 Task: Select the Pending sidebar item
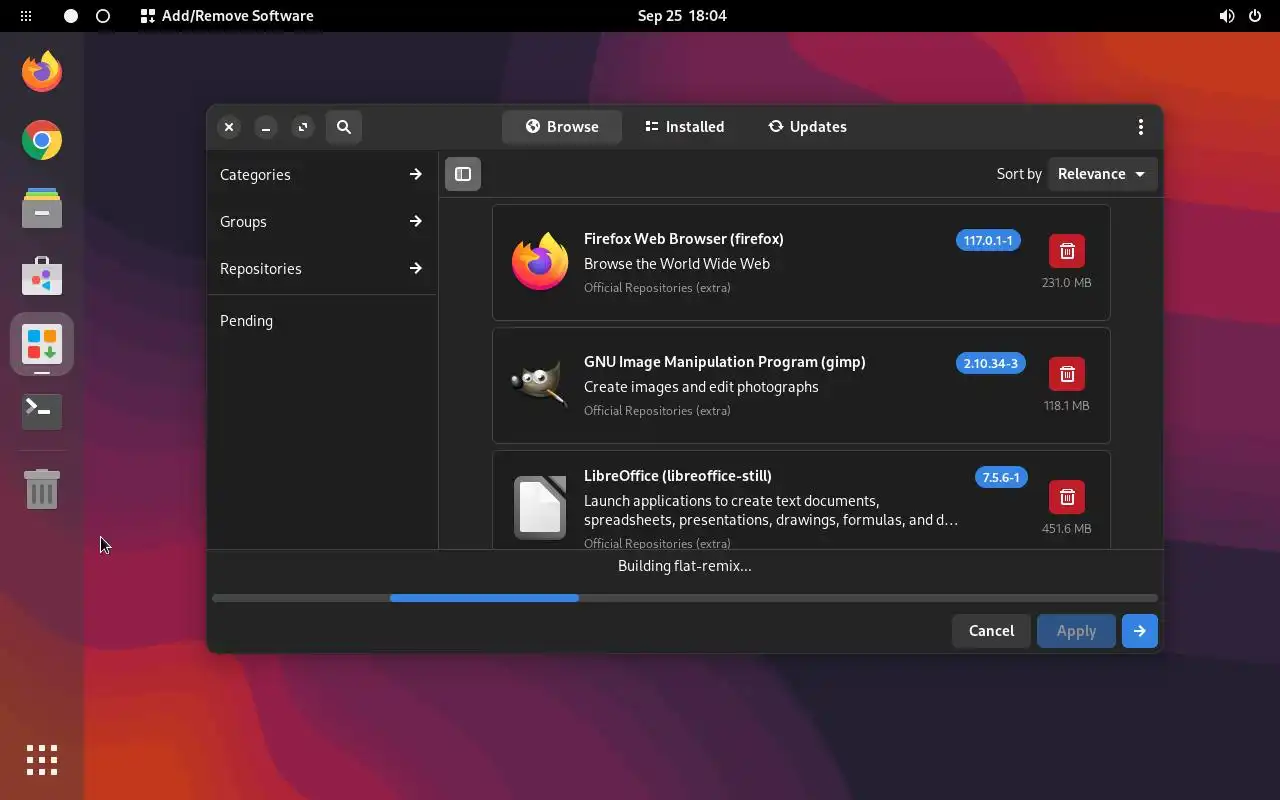(321, 321)
